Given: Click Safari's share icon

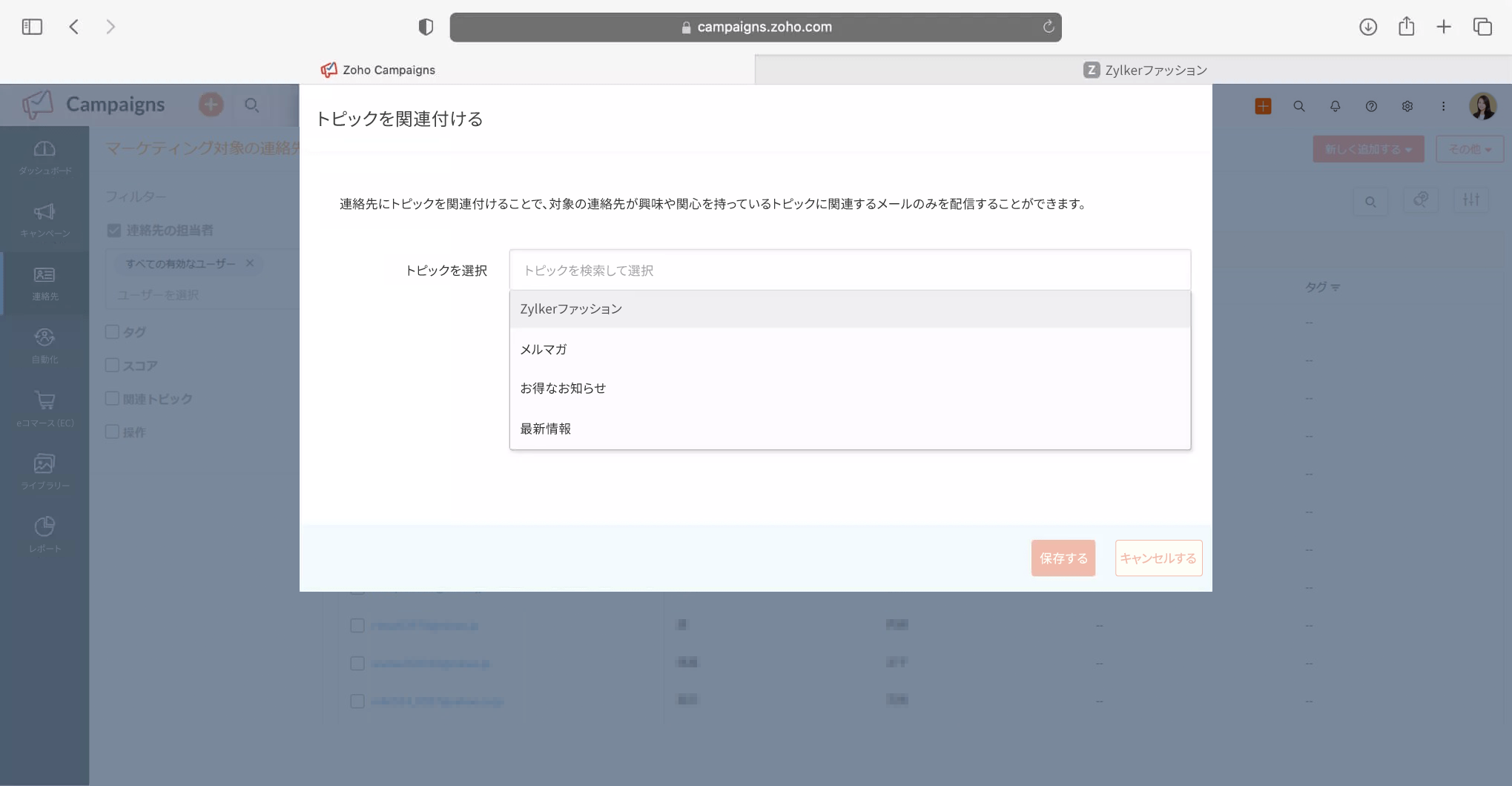Looking at the screenshot, I should pyautogui.click(x=1406, y=27).
